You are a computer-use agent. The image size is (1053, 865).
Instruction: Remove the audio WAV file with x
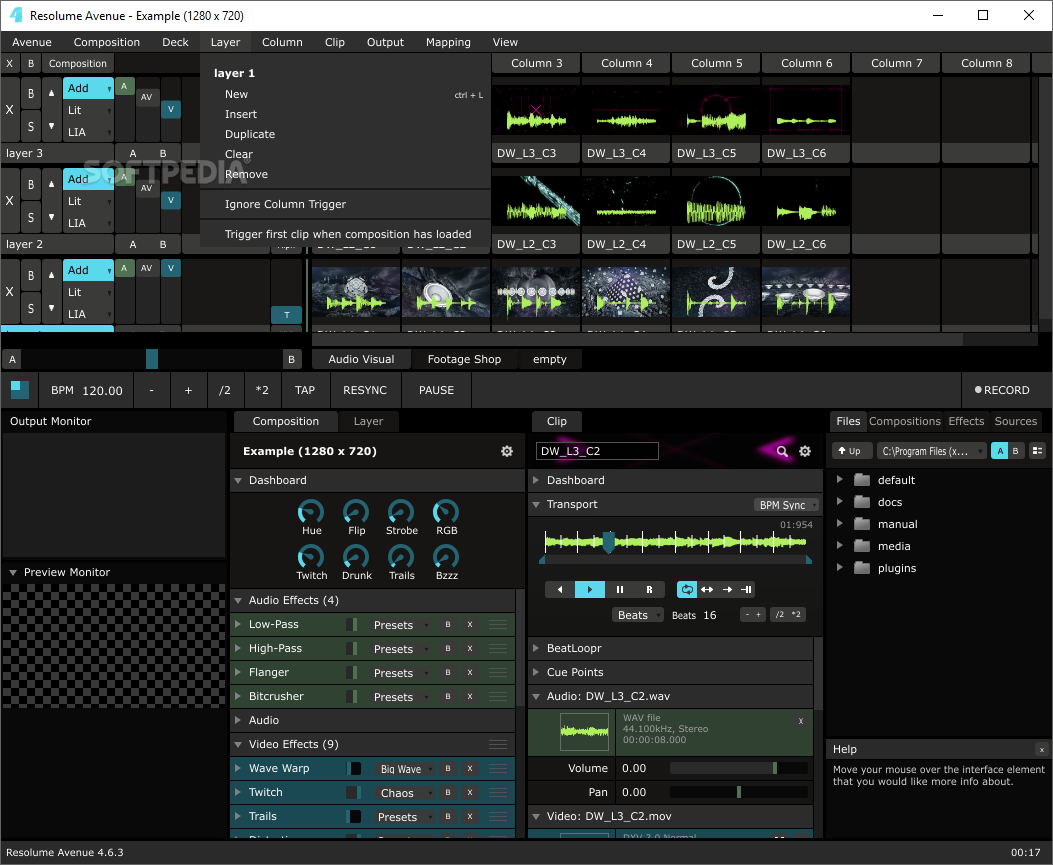coord(800,721)
